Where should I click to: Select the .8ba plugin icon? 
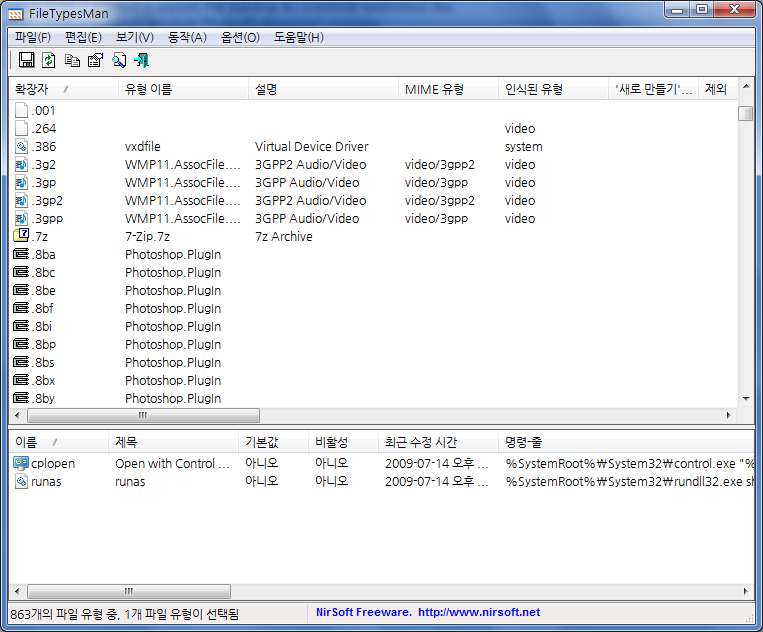tap(21, 254)
